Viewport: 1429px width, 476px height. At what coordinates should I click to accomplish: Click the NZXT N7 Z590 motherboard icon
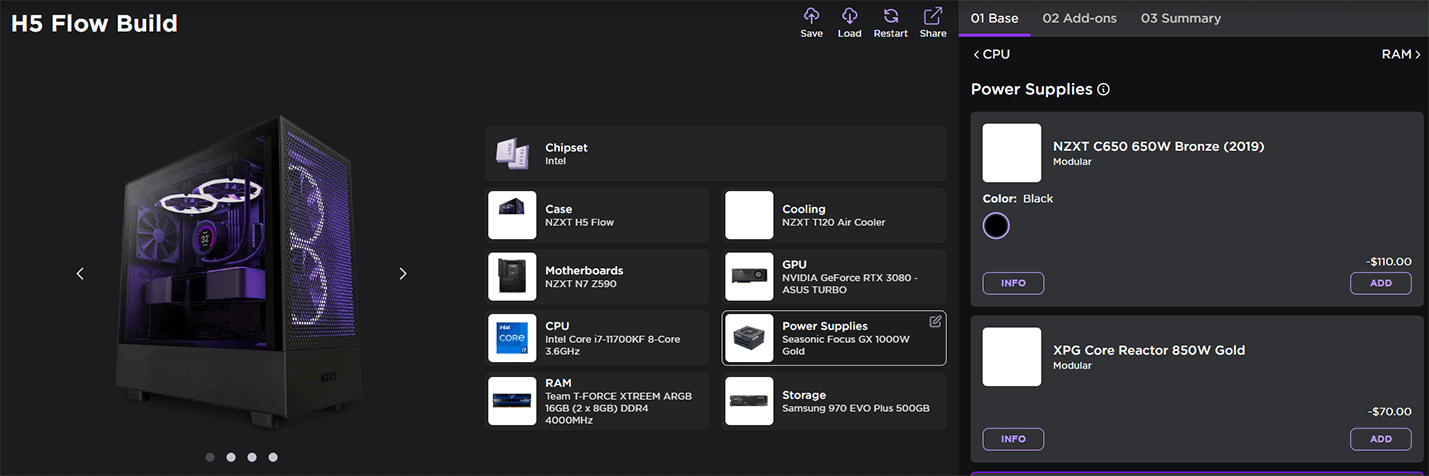click(512, 277)
